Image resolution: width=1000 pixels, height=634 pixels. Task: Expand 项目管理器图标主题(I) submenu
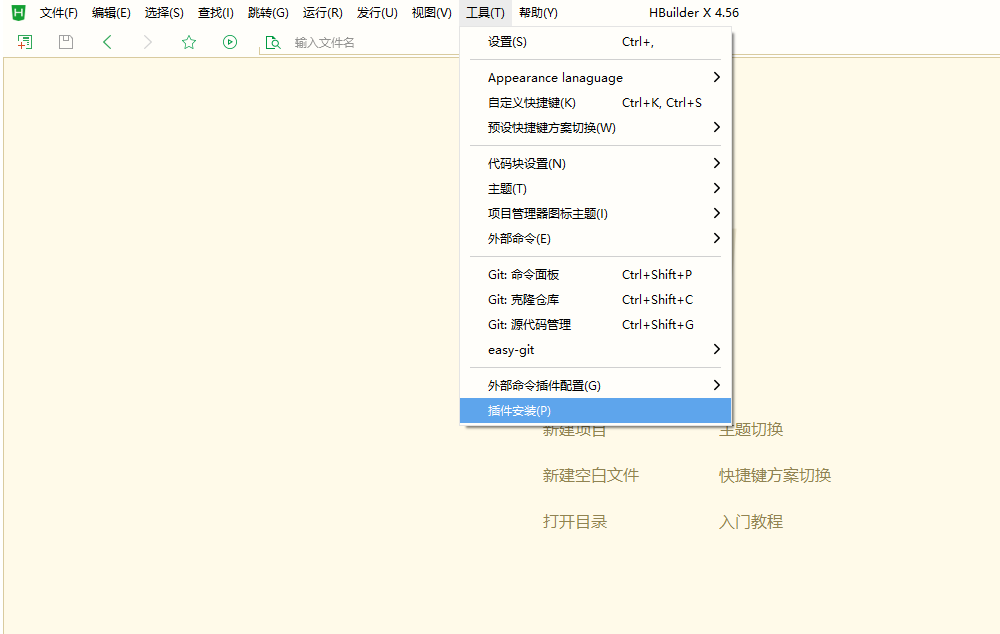click(x=596, y=214)
